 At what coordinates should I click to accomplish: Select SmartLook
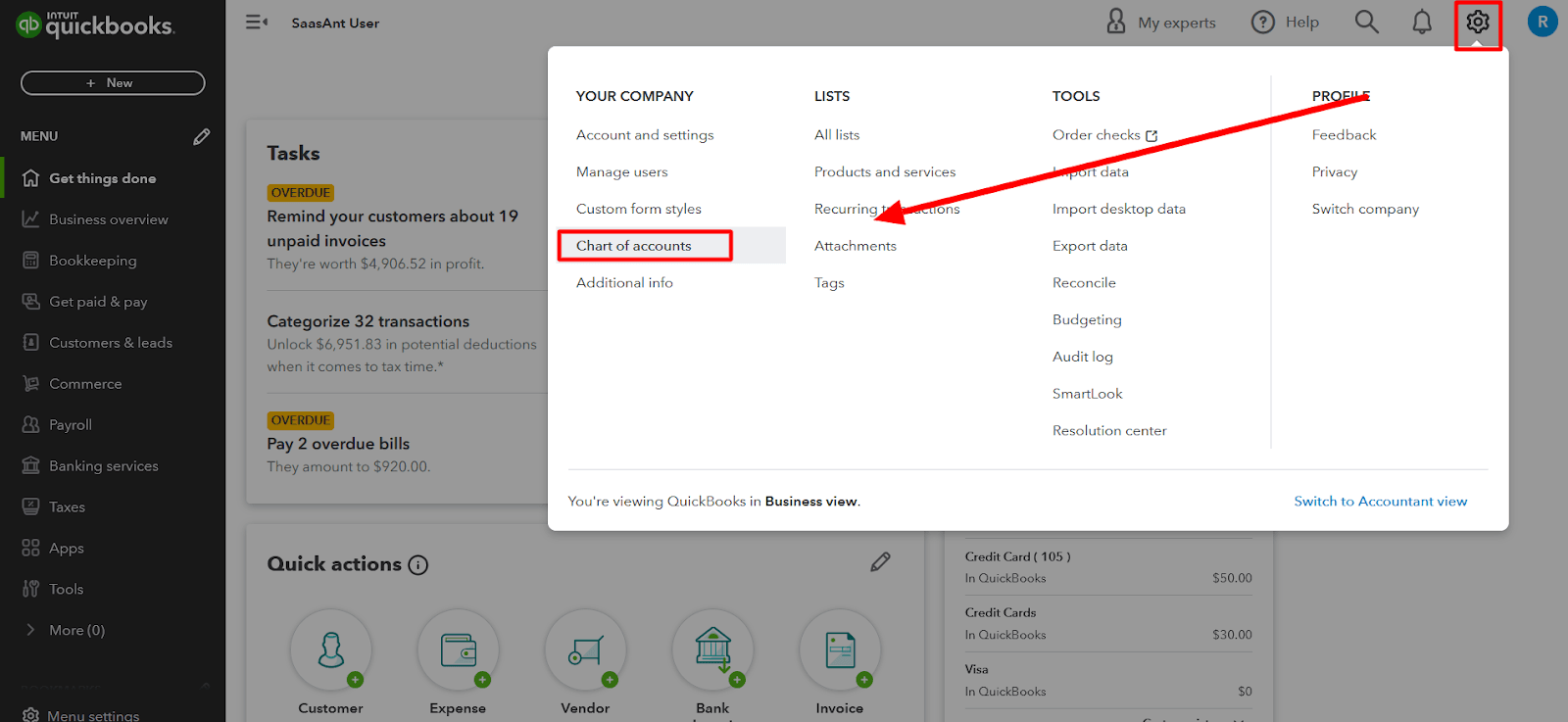click(x=1088, y=394)
